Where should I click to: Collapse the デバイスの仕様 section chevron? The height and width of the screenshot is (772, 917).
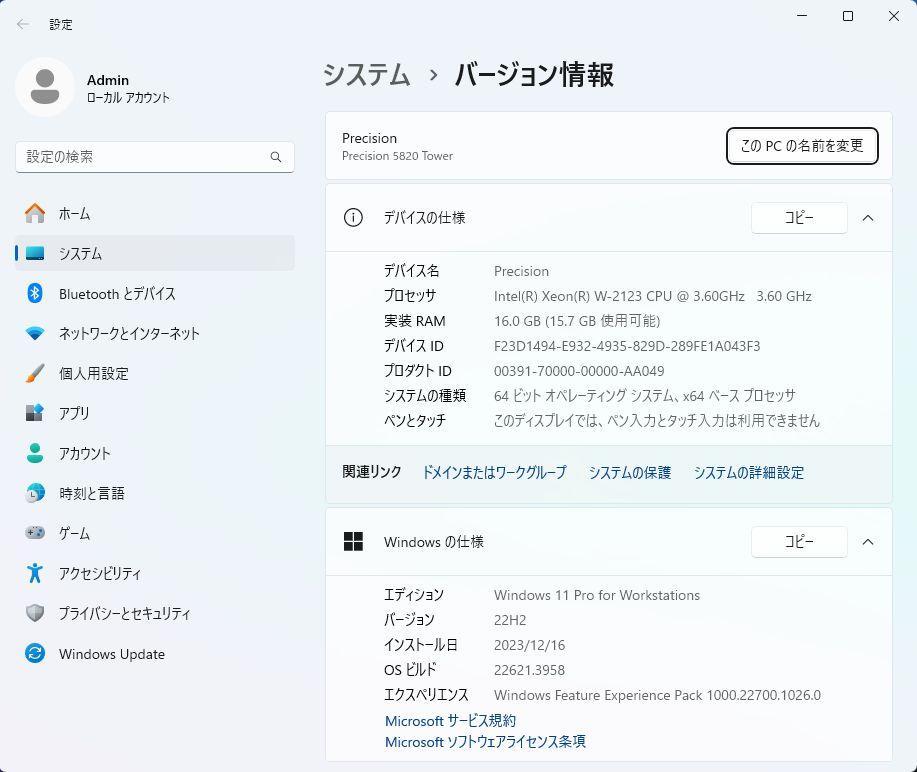(x=868, y=218)
